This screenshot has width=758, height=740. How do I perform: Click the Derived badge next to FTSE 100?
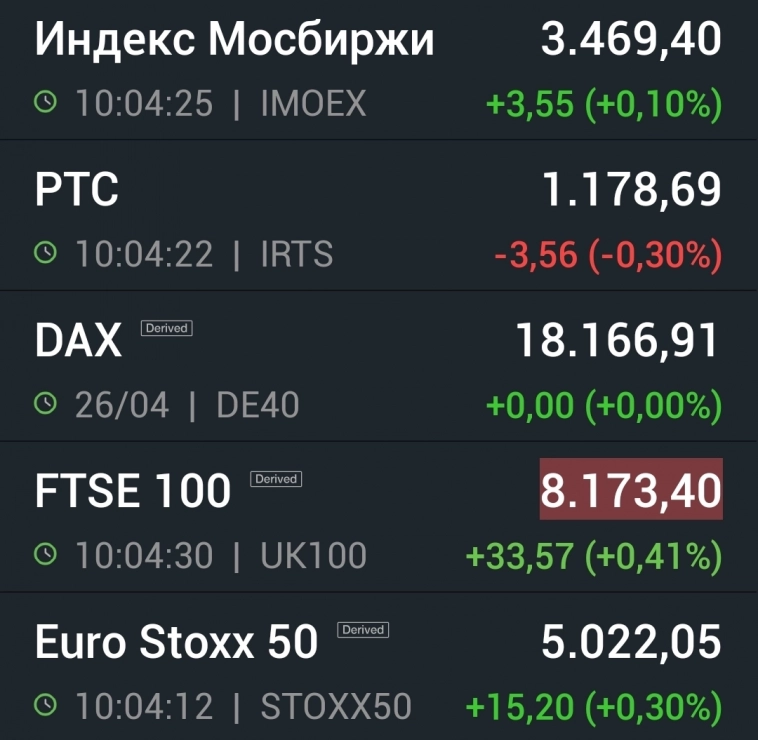pyautogui.click(x=276, y=479)
